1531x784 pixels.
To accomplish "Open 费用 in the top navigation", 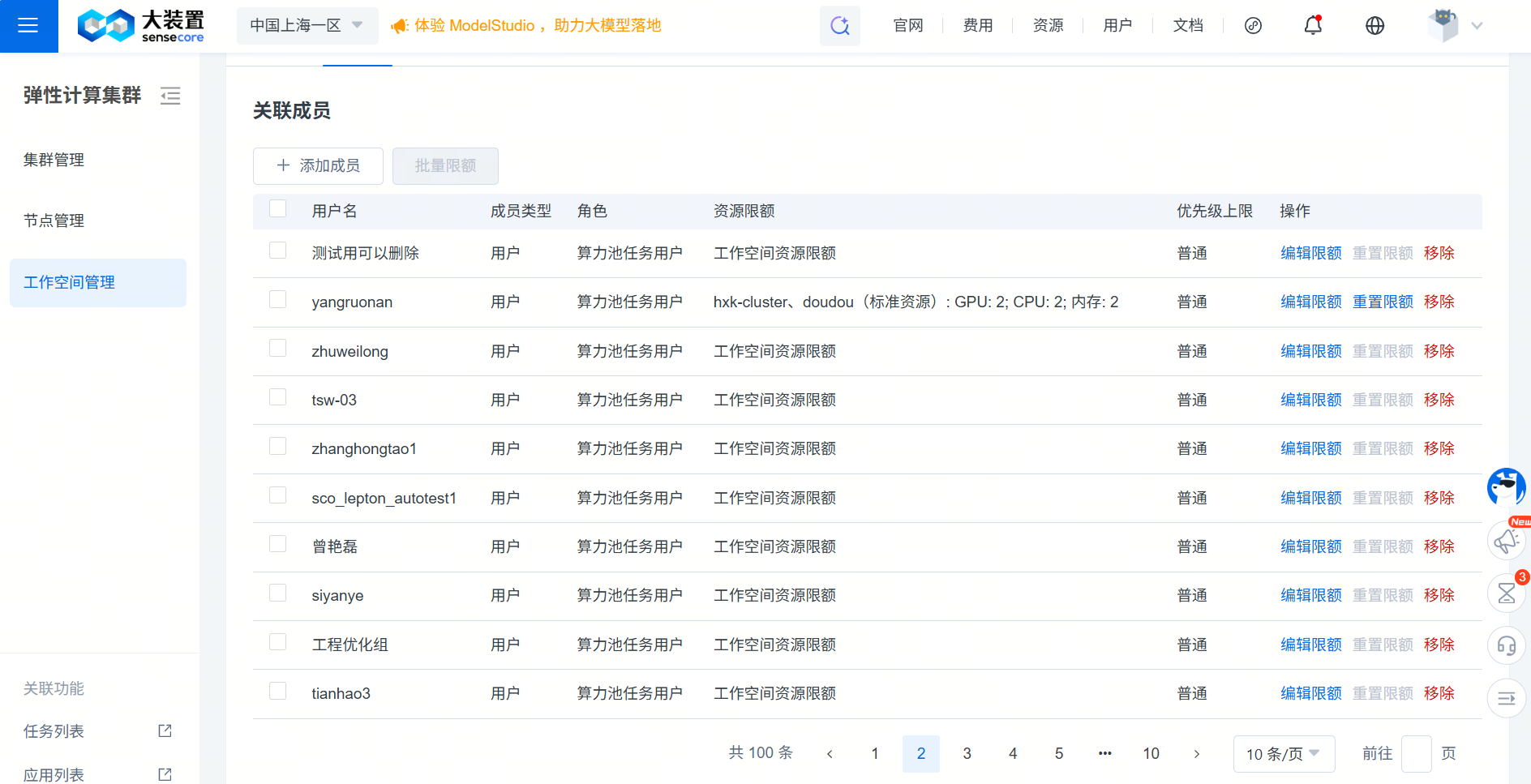I will [x=978, y=26].
